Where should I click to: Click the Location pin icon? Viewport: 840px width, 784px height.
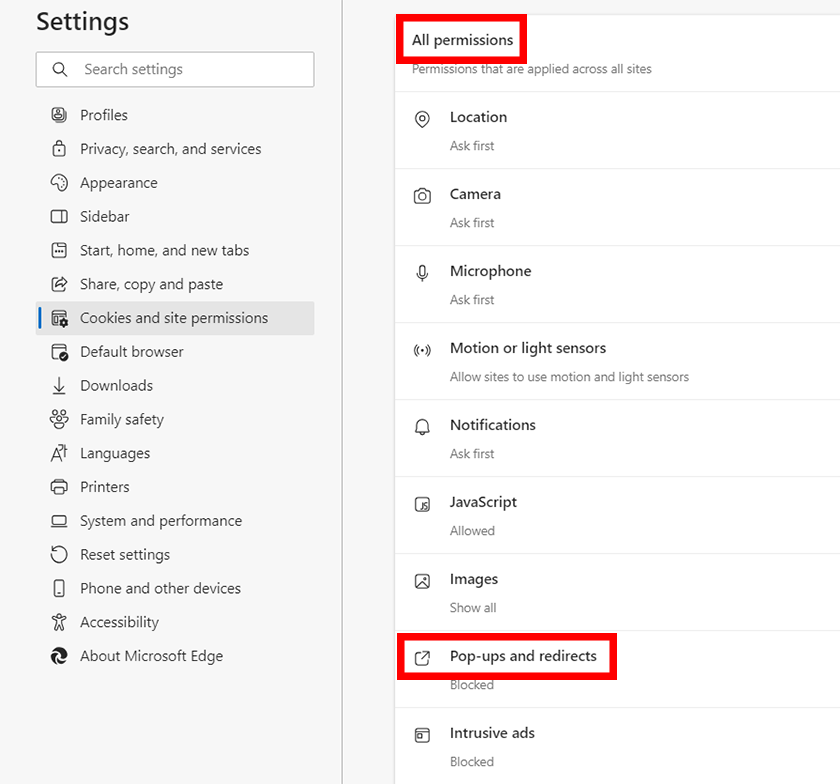click(x=422, y=119)
